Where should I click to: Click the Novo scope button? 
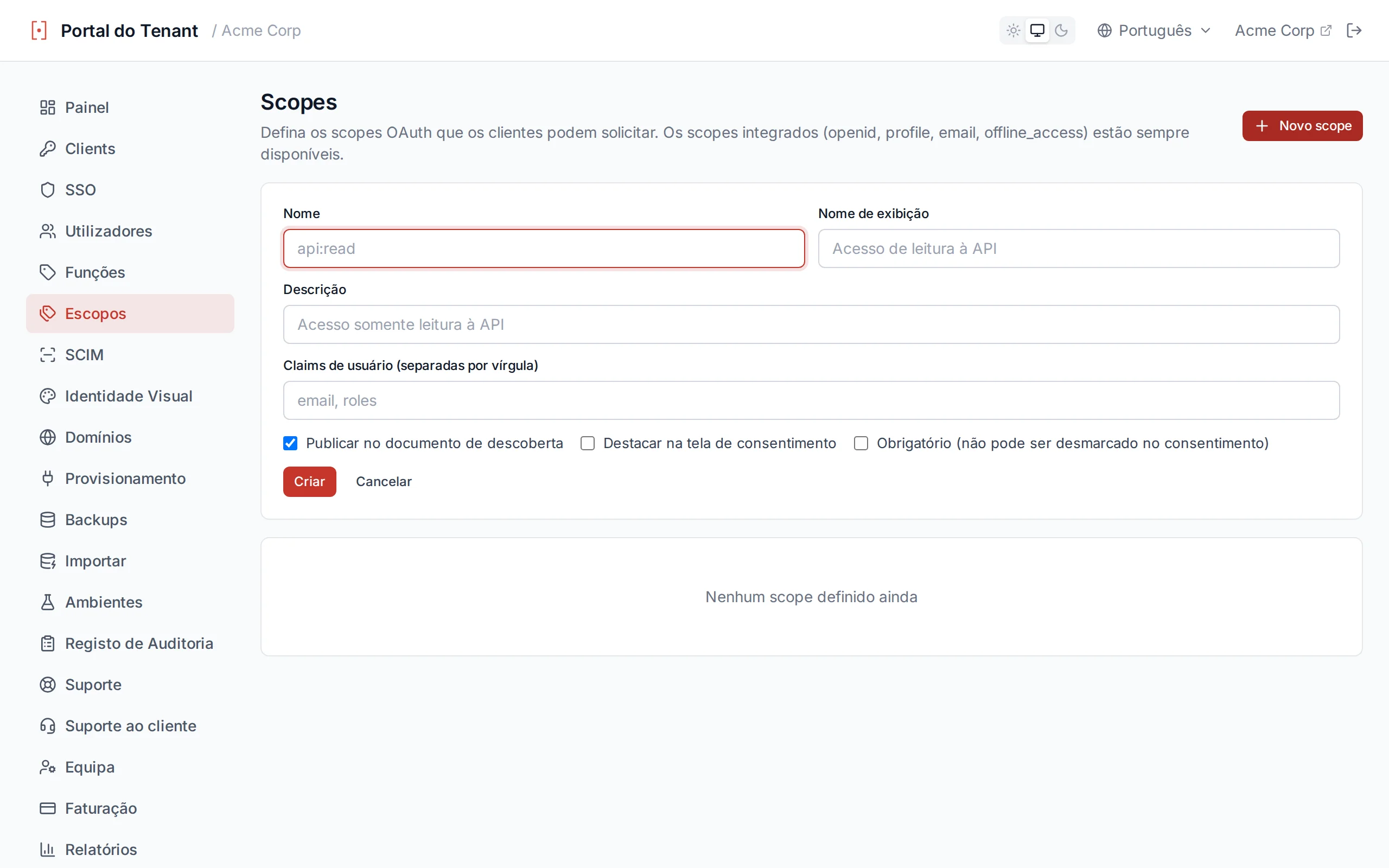(x=1302, y=126)
